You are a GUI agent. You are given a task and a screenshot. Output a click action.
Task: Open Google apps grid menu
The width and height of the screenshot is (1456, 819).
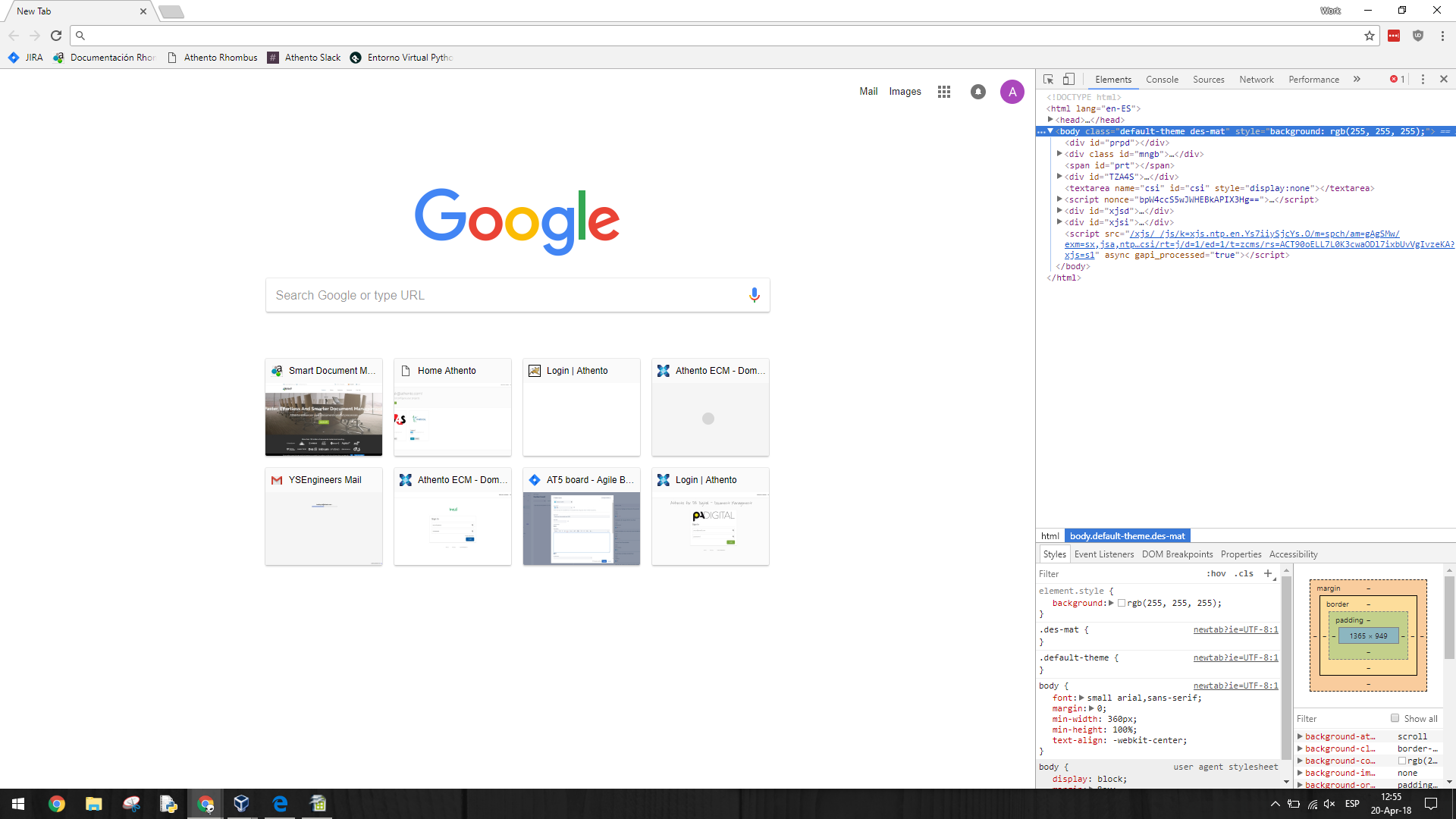pos(943,91)
